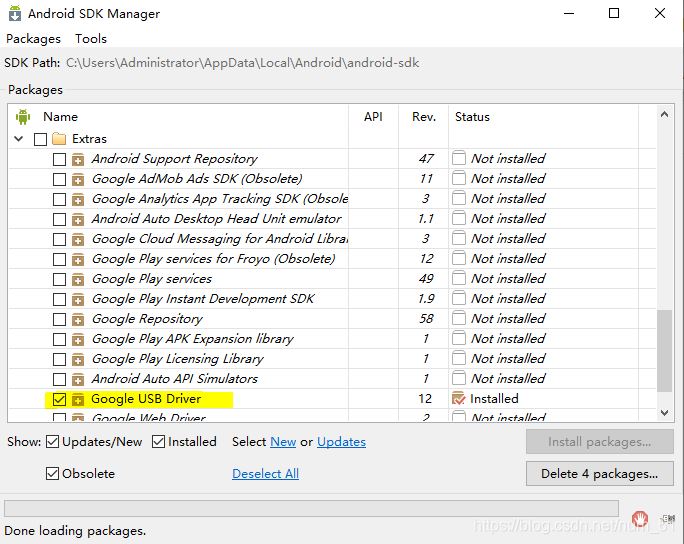This screenshot has height=544, width=684.
Task: Click the Select New link
Action: click(x=283, y=442)
